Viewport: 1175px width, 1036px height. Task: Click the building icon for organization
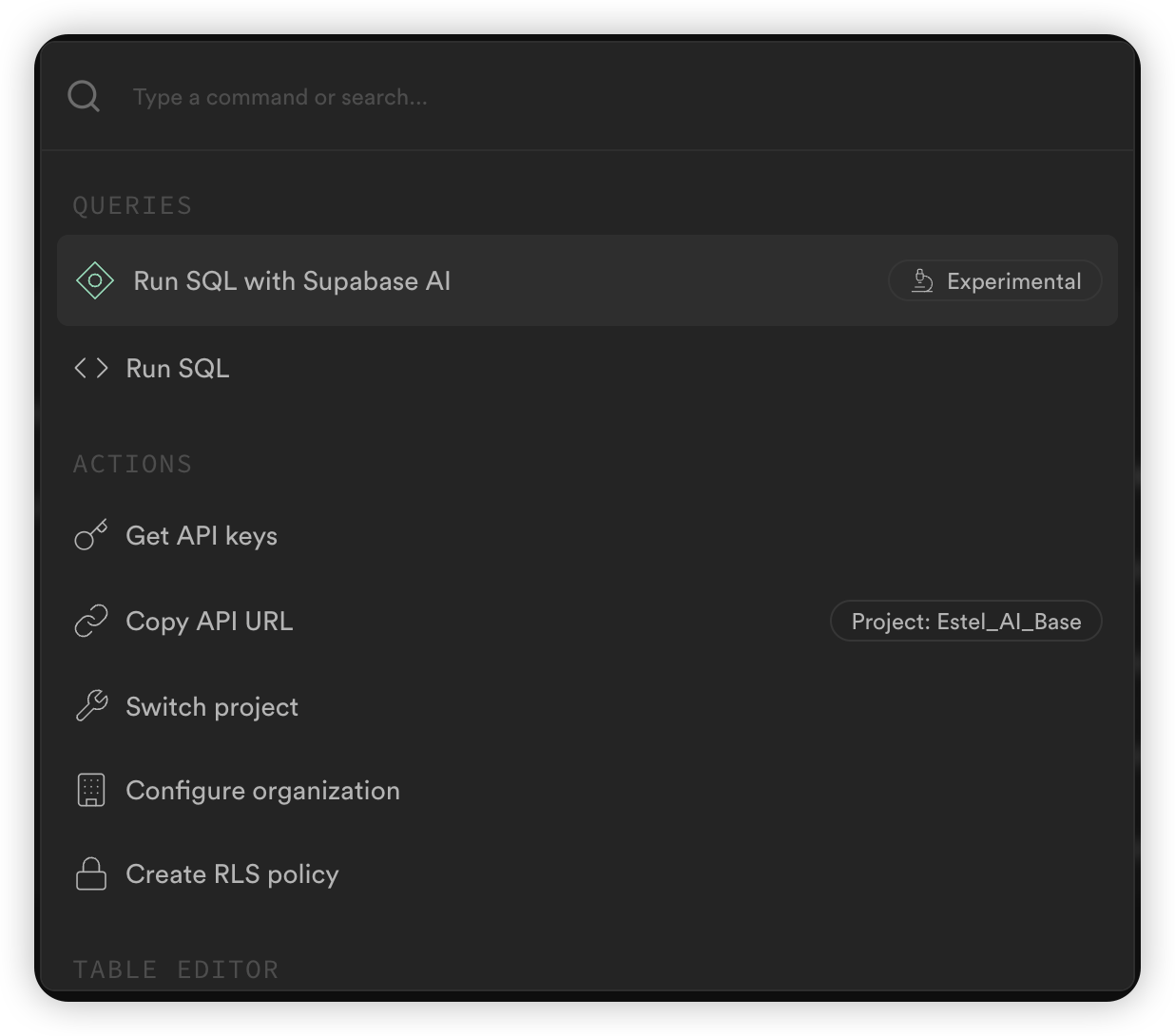tap(91, 790)
